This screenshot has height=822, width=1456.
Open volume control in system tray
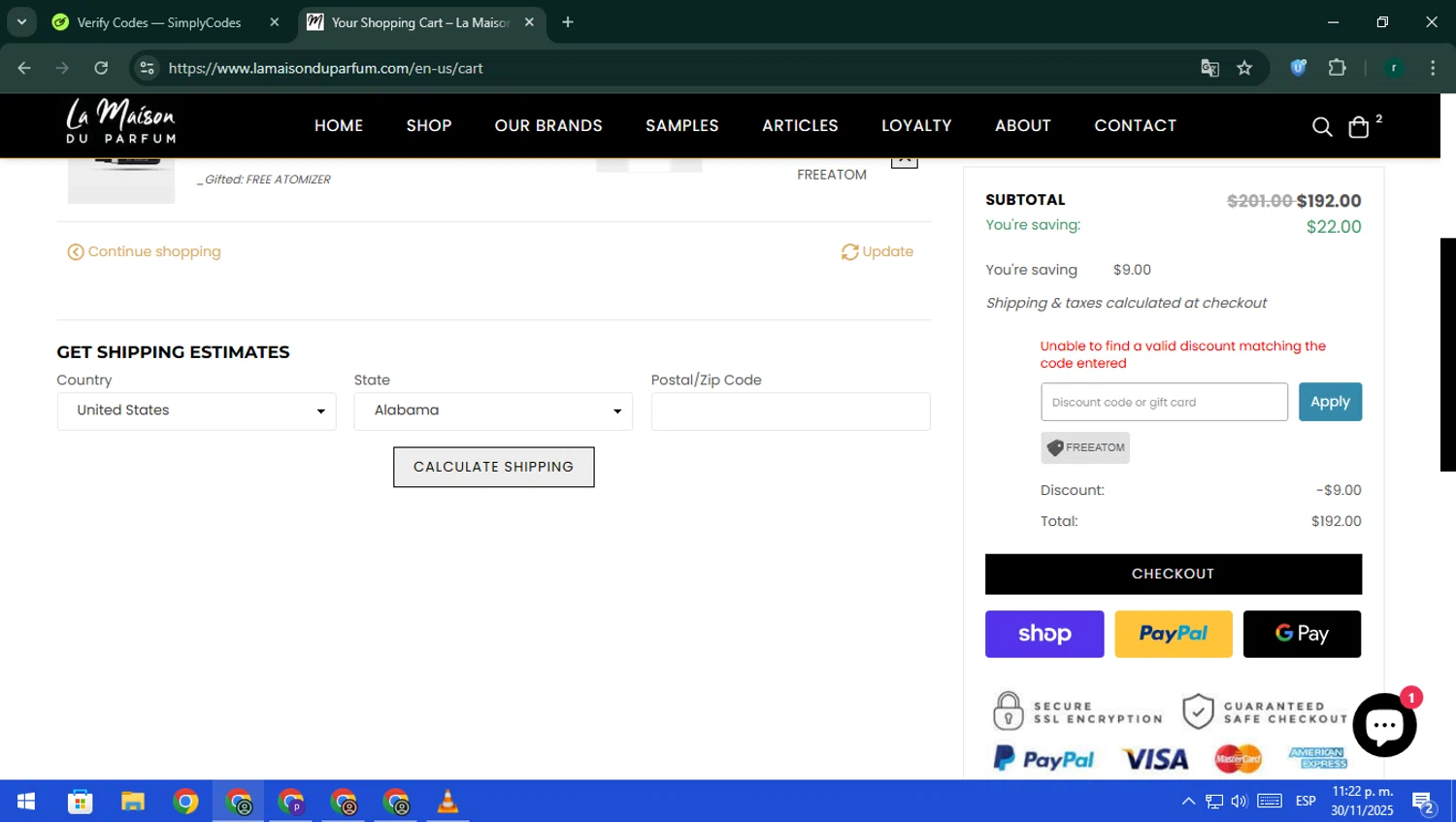[x=1240, y=802]
